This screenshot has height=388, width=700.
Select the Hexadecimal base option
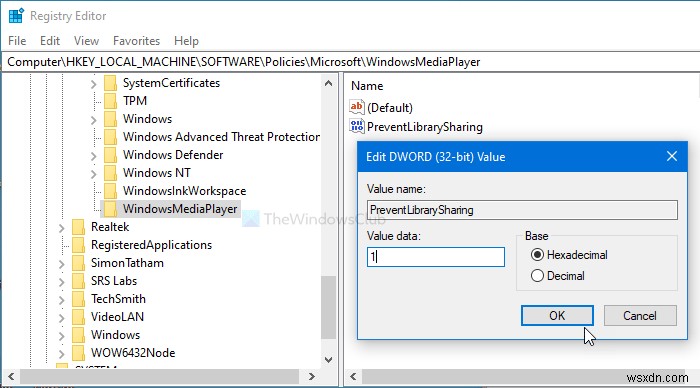pos(538,255)
